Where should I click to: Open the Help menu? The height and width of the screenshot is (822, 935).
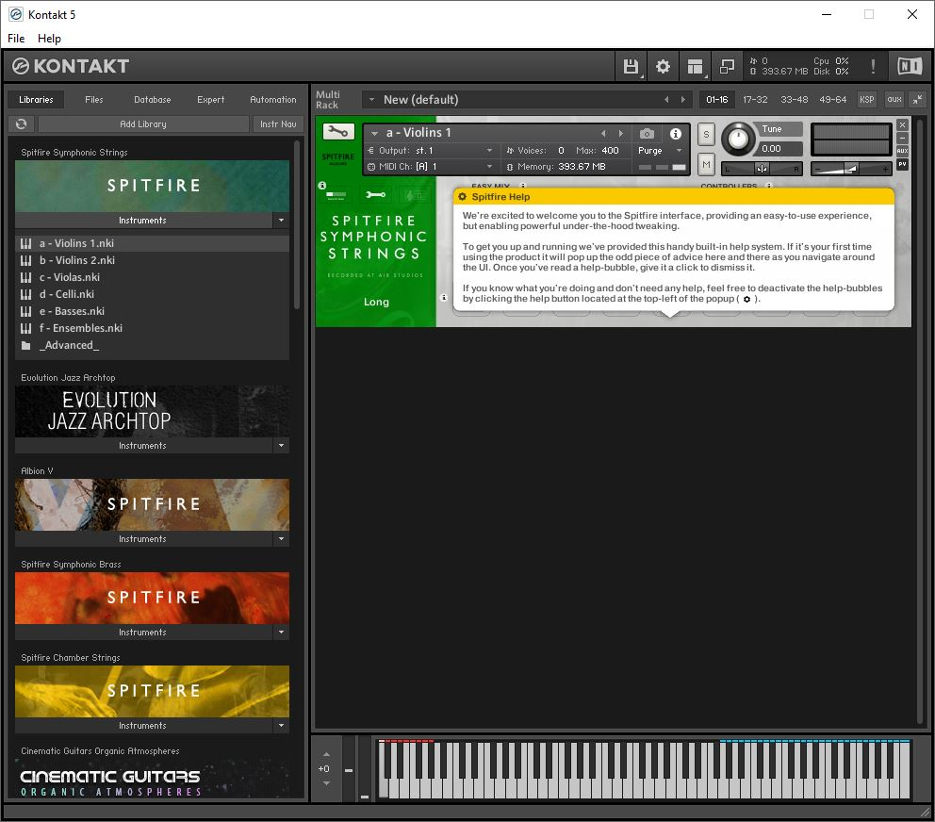(49, 38)
